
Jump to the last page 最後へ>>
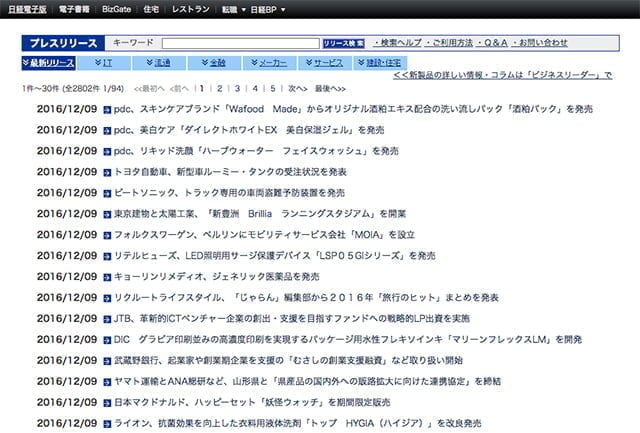click(330, 89)
